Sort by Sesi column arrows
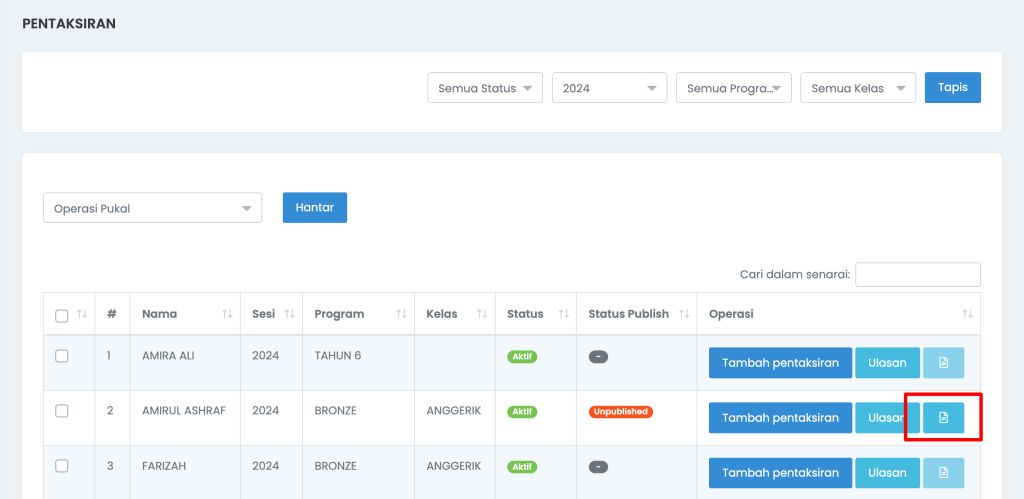 pos(289,314)
